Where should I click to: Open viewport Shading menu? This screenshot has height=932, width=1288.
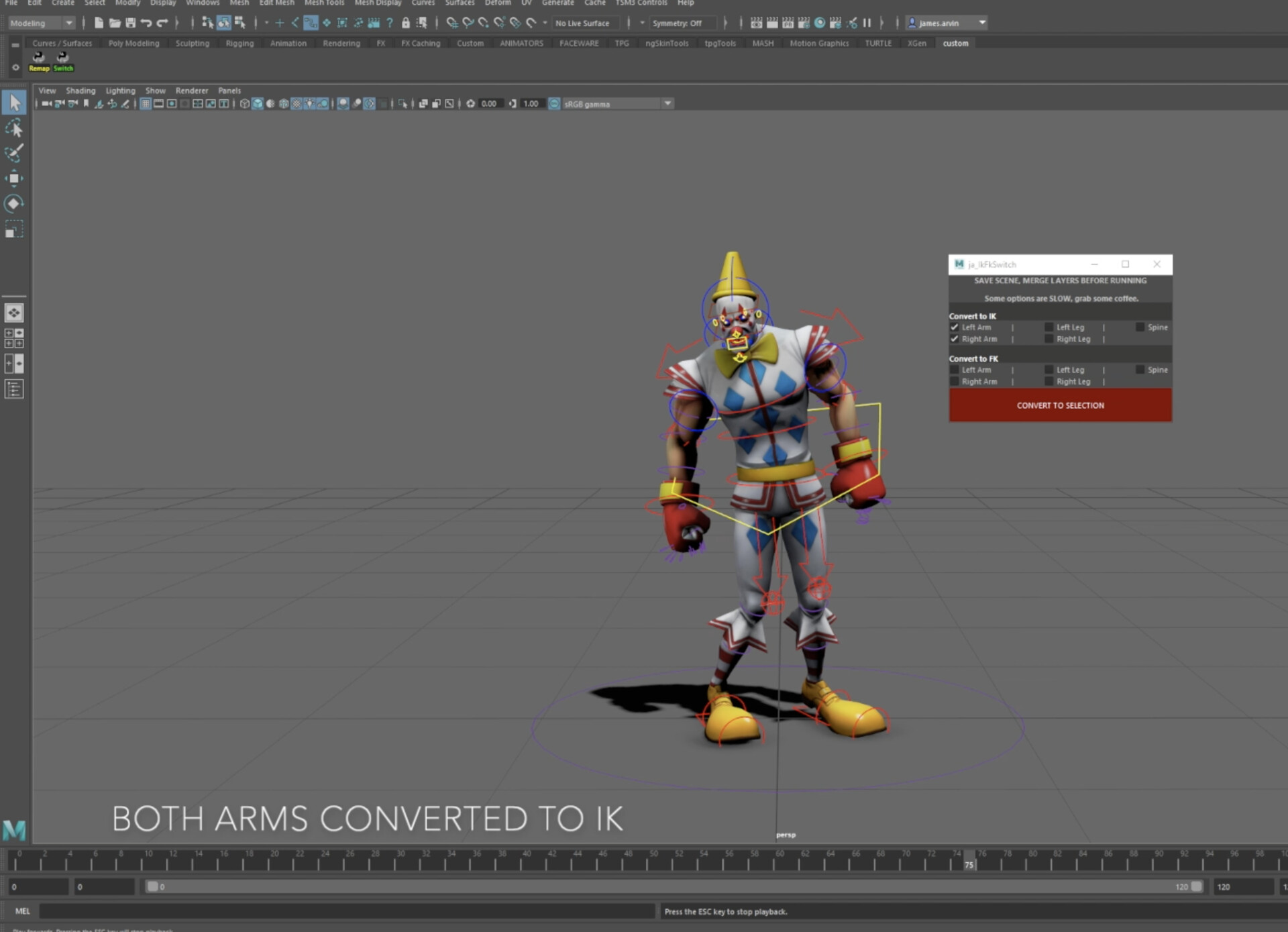(x=80, y=91)
